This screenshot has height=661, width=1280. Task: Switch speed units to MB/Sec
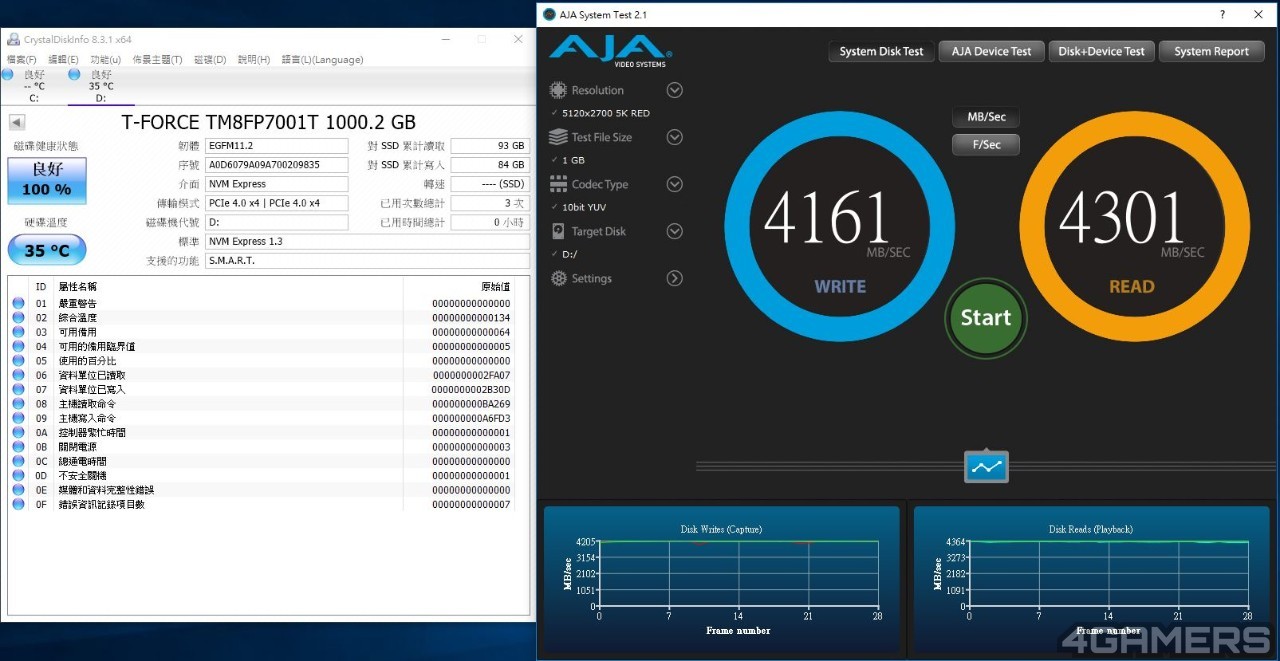(986, 117)
